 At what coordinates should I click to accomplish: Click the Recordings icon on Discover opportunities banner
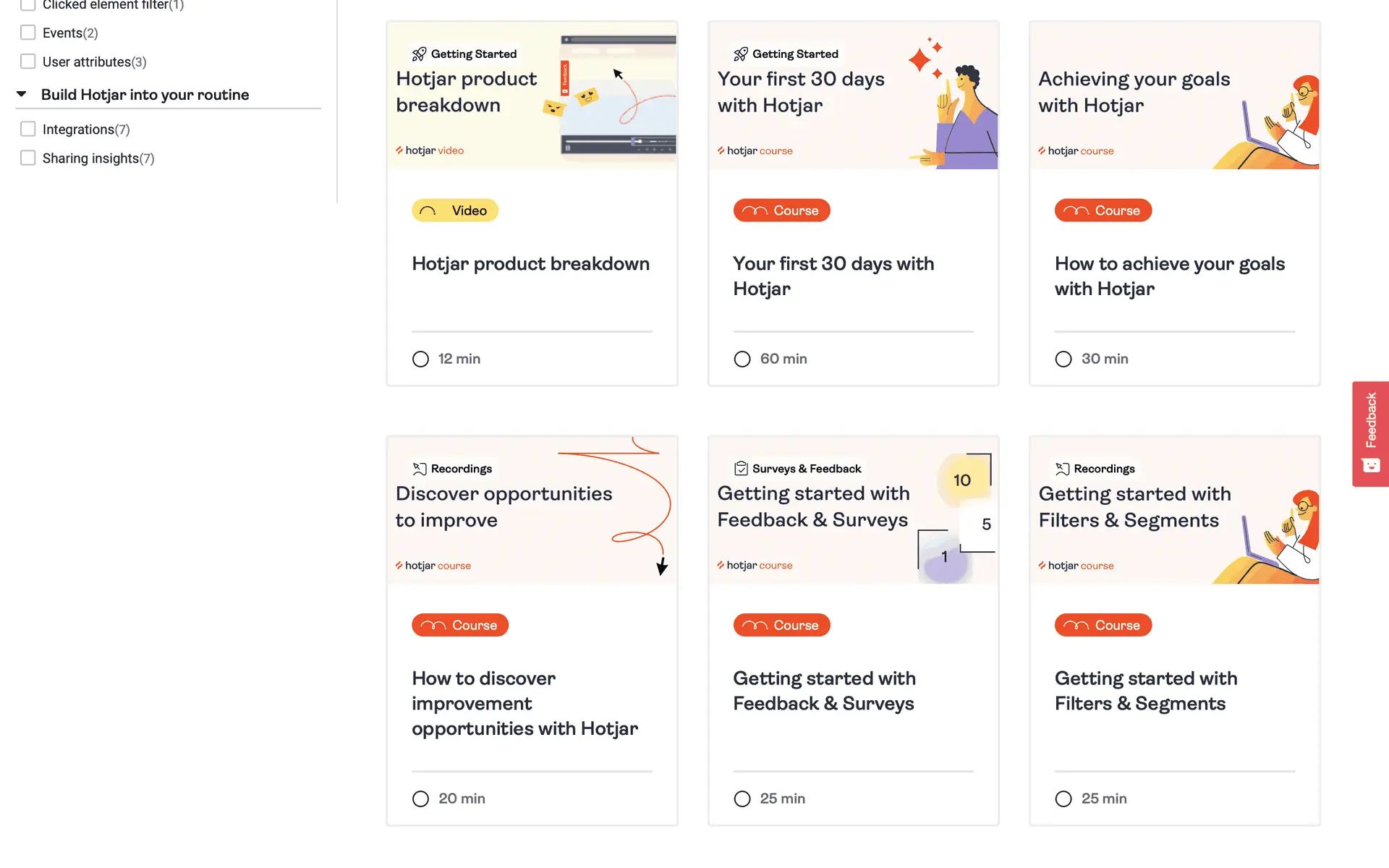[419, 469]
